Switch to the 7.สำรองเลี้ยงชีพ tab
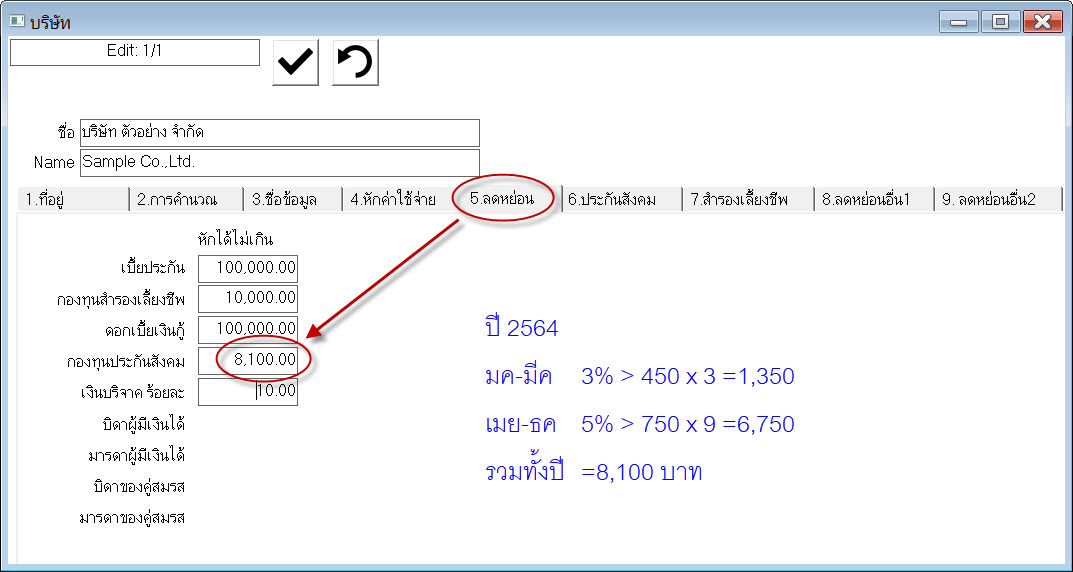The width and height of the screenshot is (1073, 572). point(748,200)
